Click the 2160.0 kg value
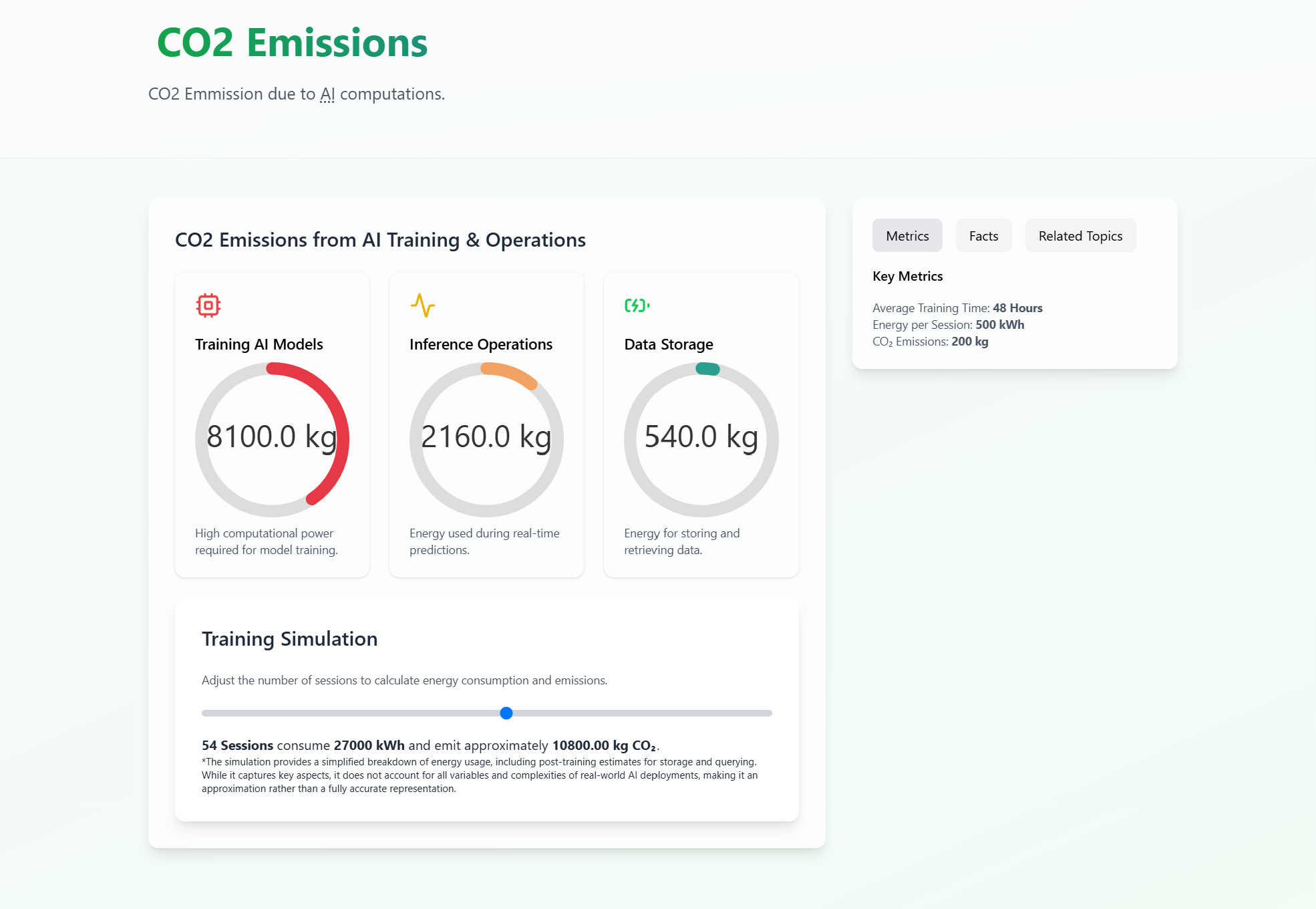The height and width of the screenshot is (909, 1316). click(x=486, y=437)
